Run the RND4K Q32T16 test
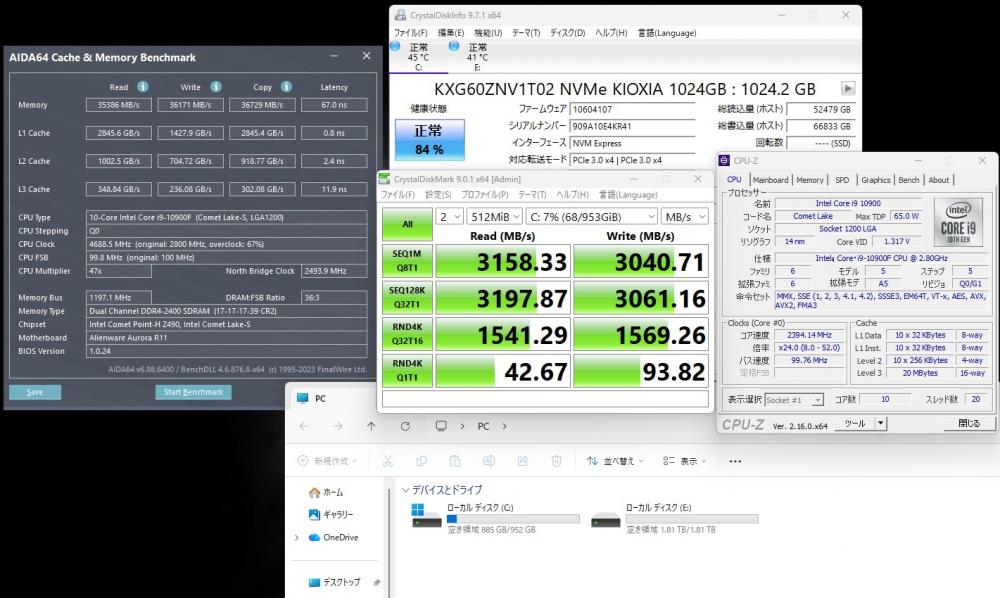Image resolution: width=1000 pixels, height=598 pixels. pos(408,334)
